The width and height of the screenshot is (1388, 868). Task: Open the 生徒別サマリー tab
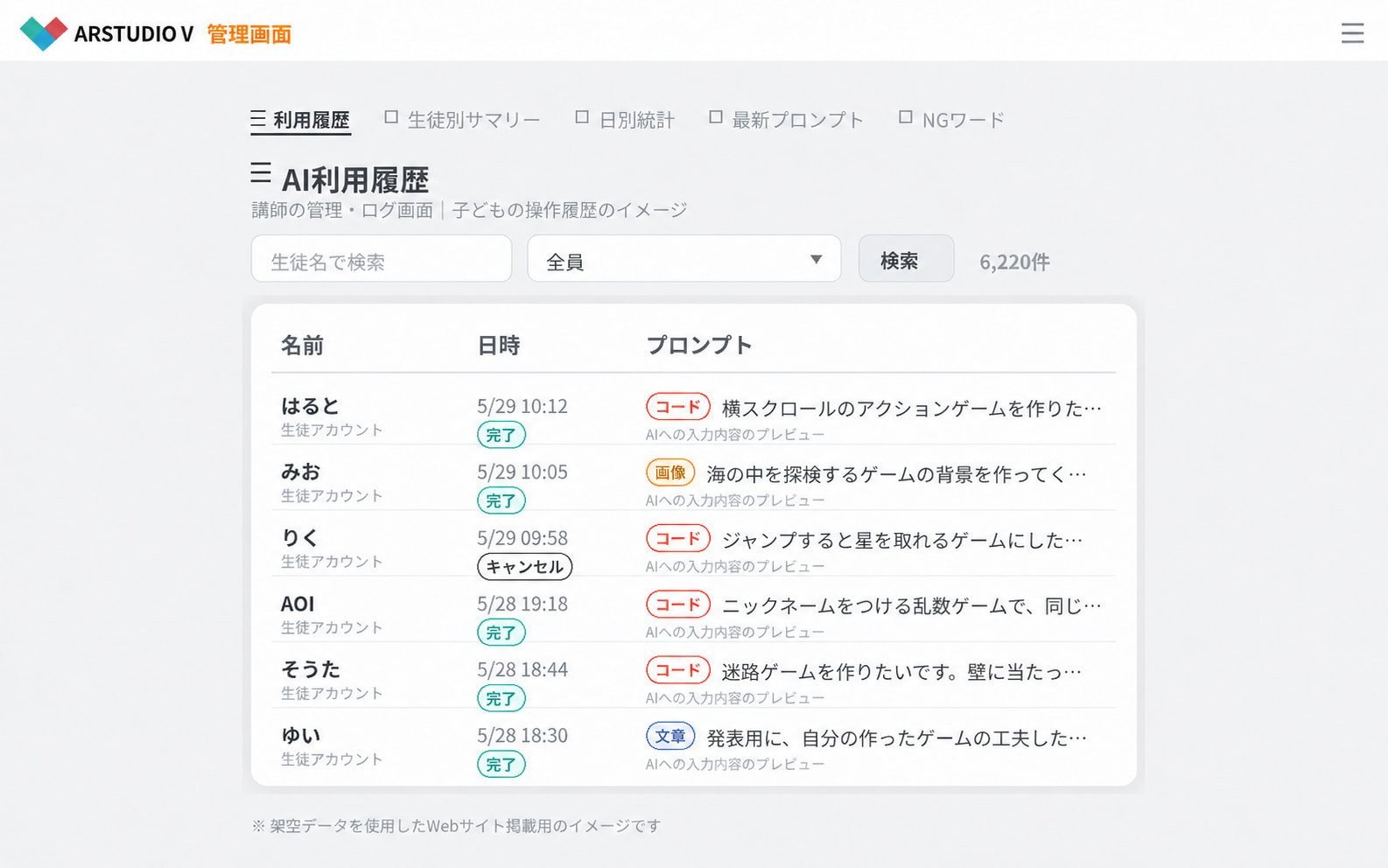(462, 120)
